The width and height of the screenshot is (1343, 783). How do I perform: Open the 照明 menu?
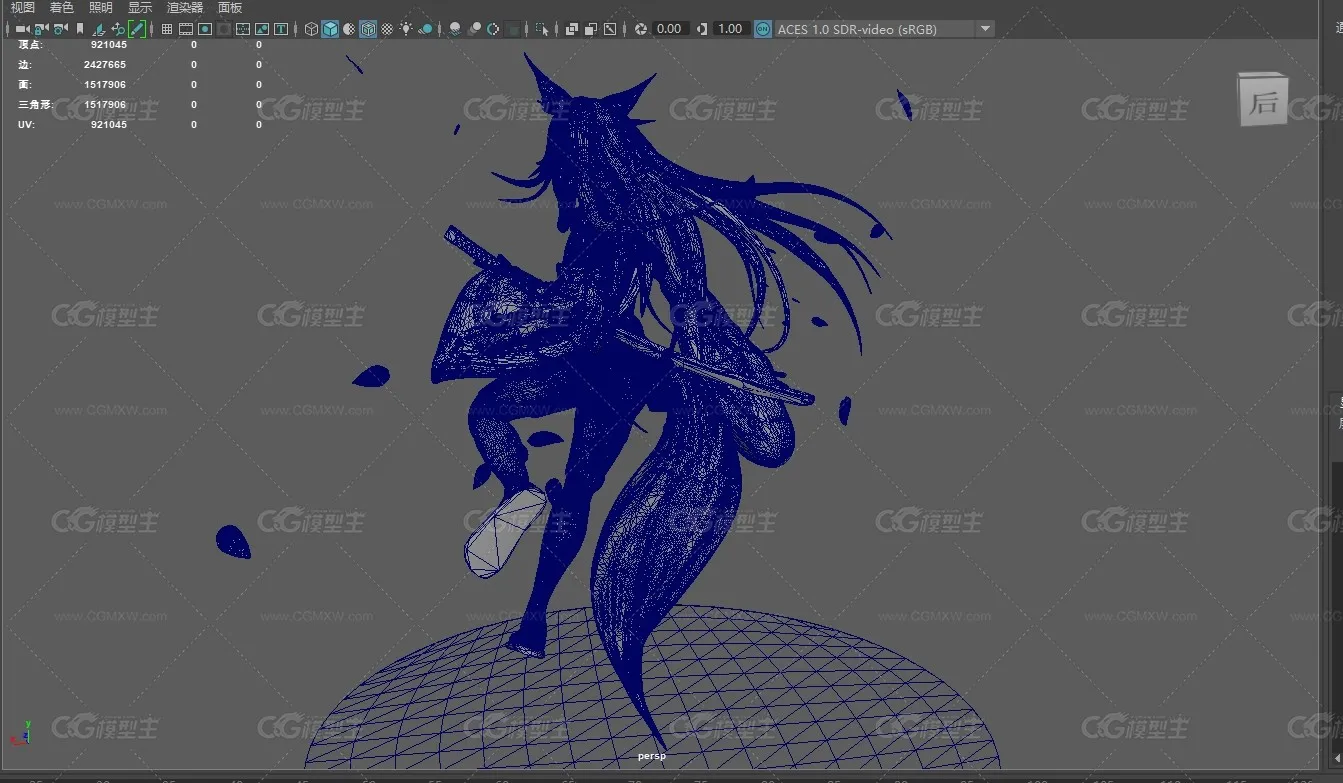pos(100,7)
